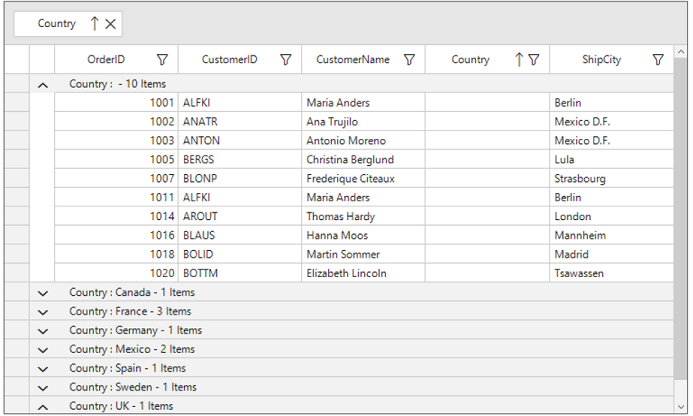Toggle sort arrow in Country group chip
The width and height of the screenshot is (693, 416).
tap(94, 24)
